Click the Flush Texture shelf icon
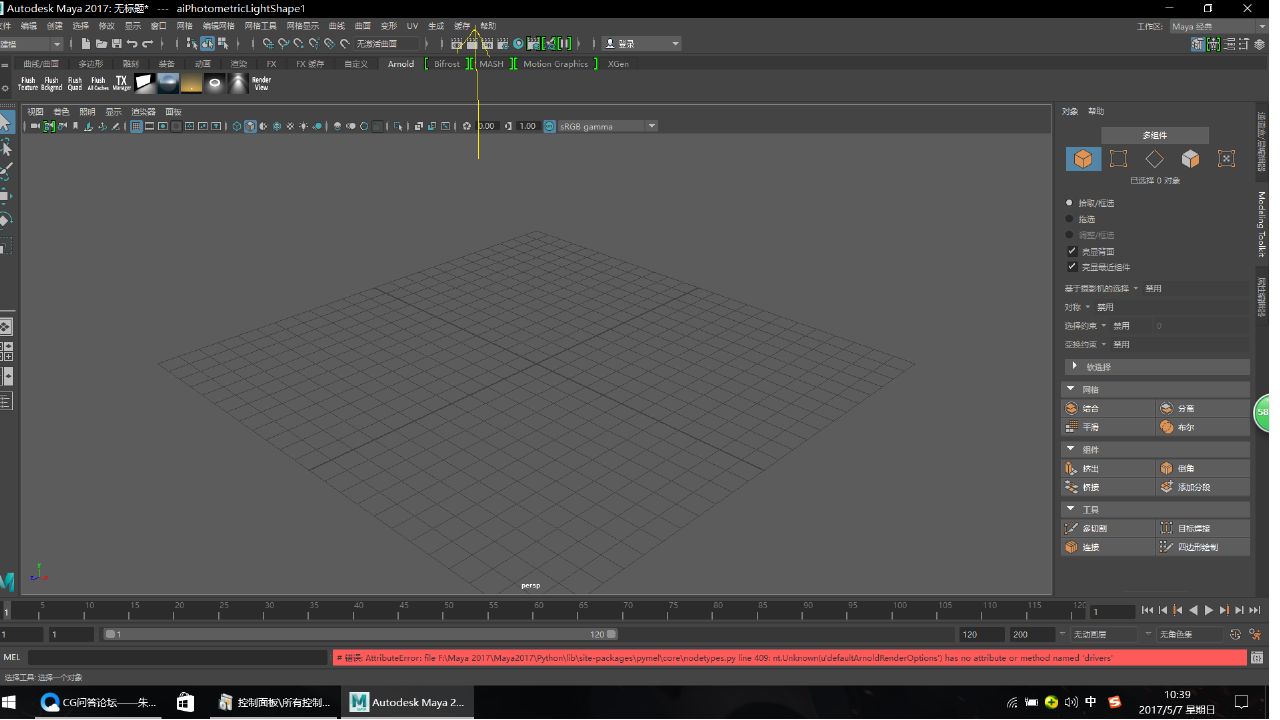The width and height of the screenshot is (1280, 720). click(x=28, y=83)
